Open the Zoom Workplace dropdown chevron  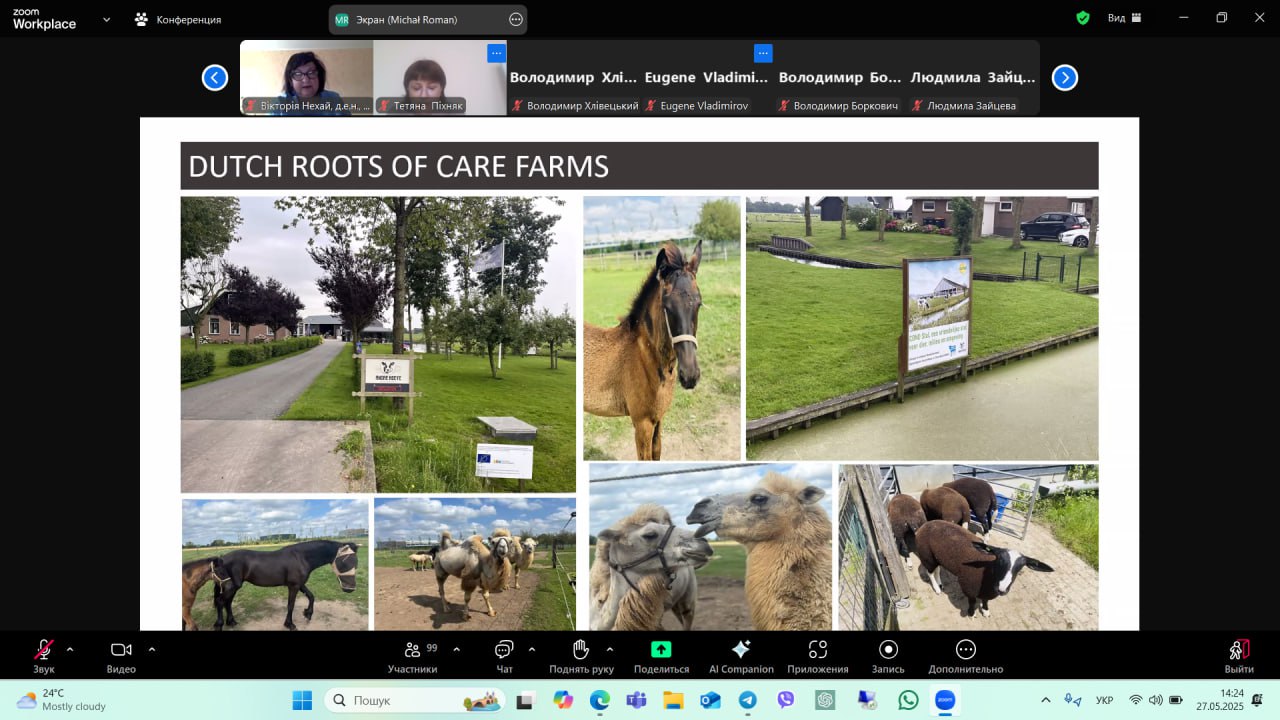pyautogui.click(x=107, y=19)
